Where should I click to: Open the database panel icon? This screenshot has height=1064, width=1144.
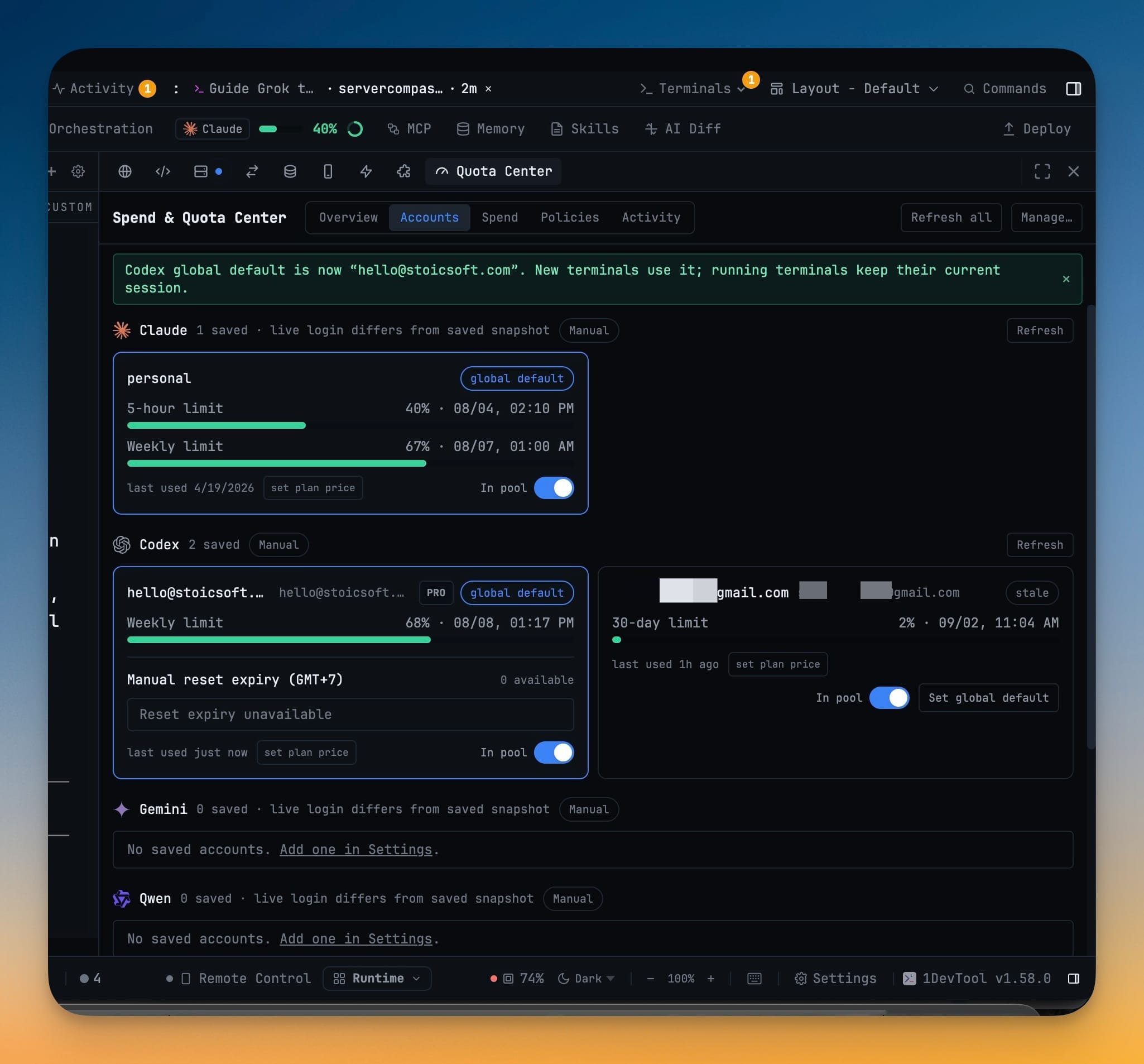pos(290,171)
